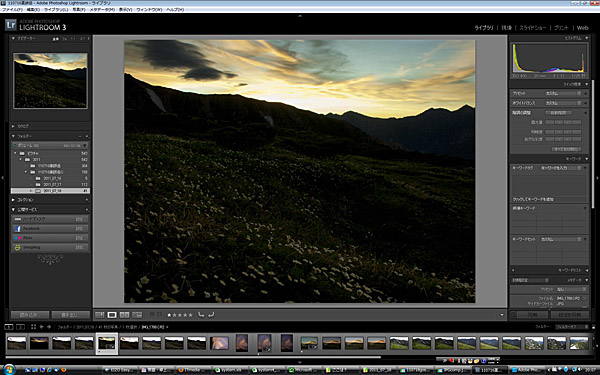Screen dimensions: 600x375
Task: Set the star rating in toolbar
Action: point(180,315)
